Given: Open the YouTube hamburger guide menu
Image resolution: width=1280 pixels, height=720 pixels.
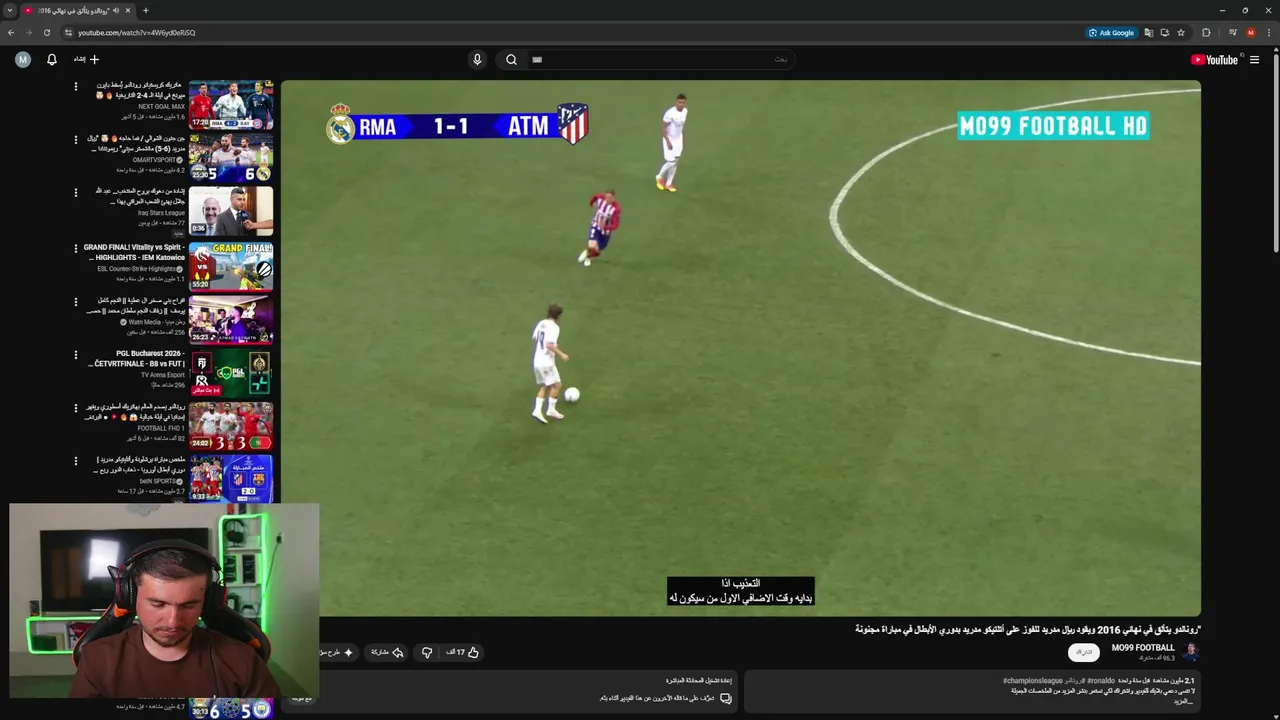Looking at the screenshot, I should pos(1254,60).
